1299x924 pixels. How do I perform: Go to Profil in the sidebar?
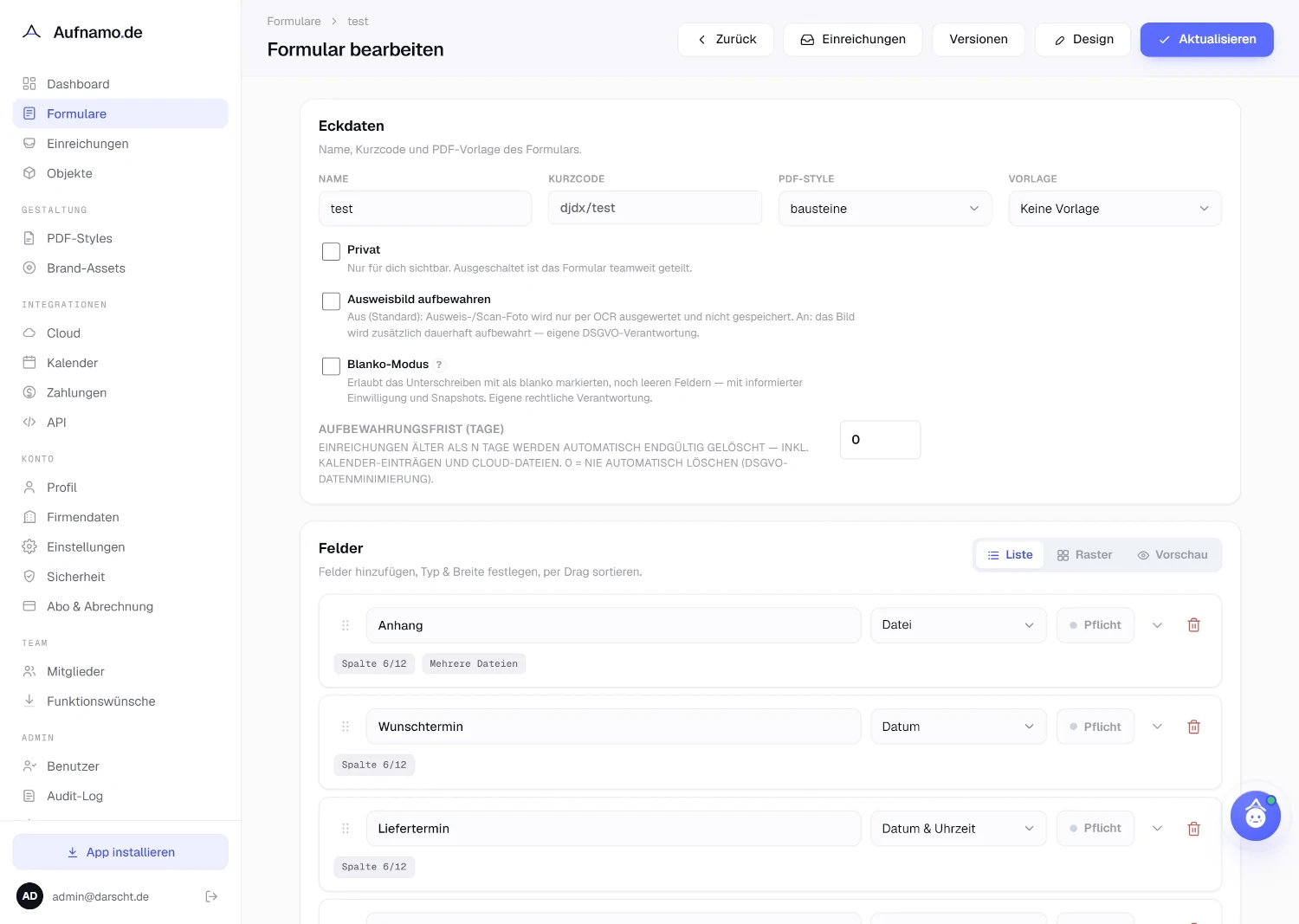[x=120, y=488]
